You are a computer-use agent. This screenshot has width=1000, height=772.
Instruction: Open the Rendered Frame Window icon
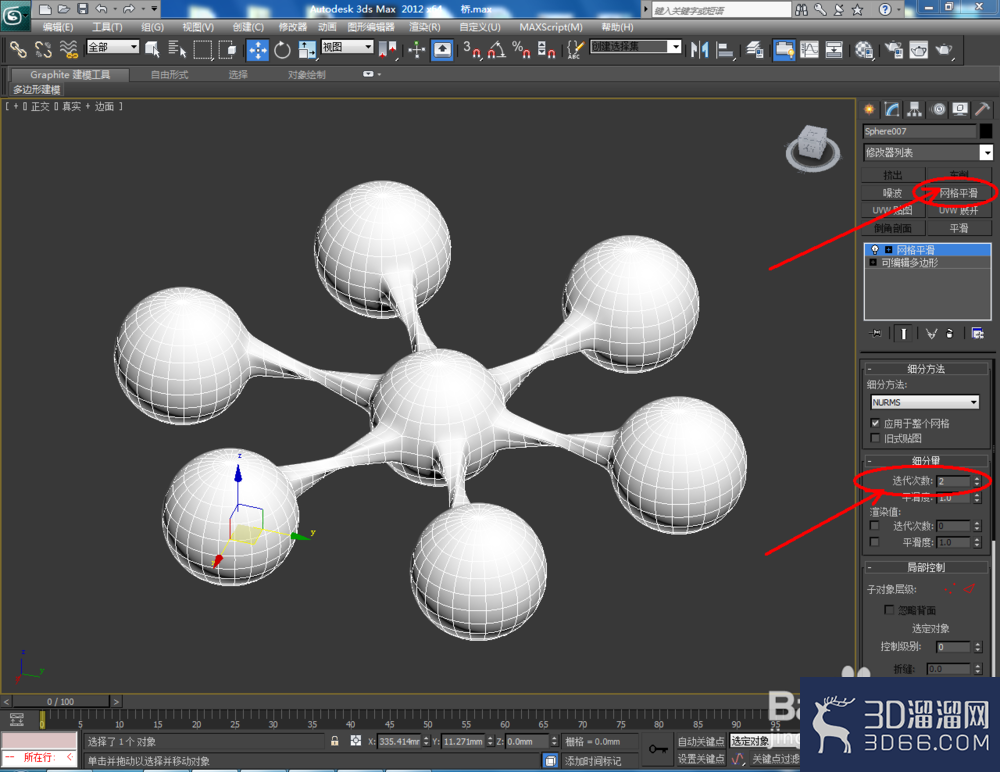point(919,50)
